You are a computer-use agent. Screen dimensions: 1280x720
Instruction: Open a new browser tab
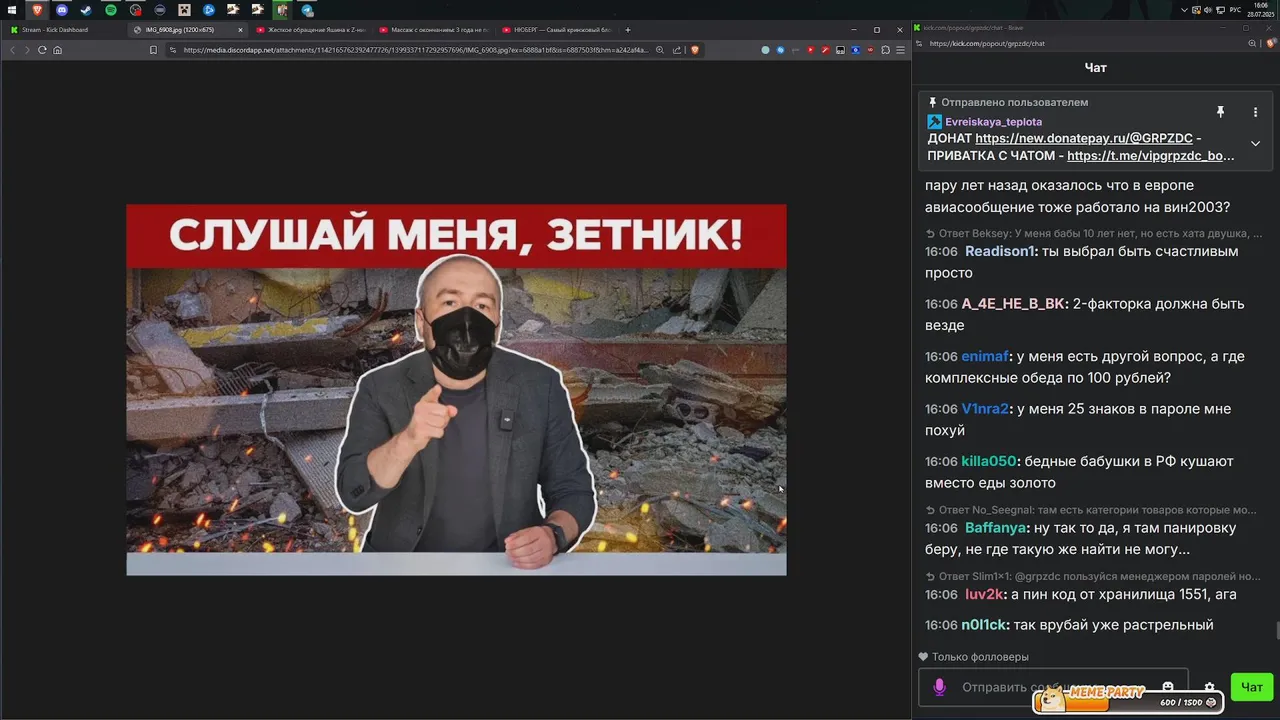pyautogui.click(x=628, y=30)
